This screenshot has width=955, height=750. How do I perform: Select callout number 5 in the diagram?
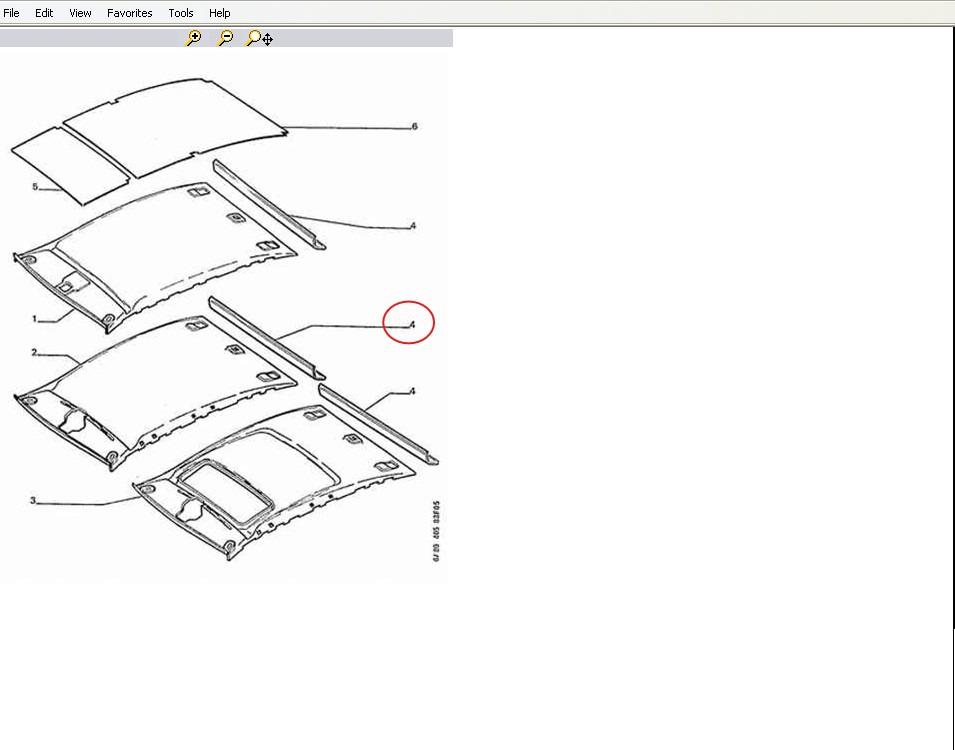[x=34, y=187]
